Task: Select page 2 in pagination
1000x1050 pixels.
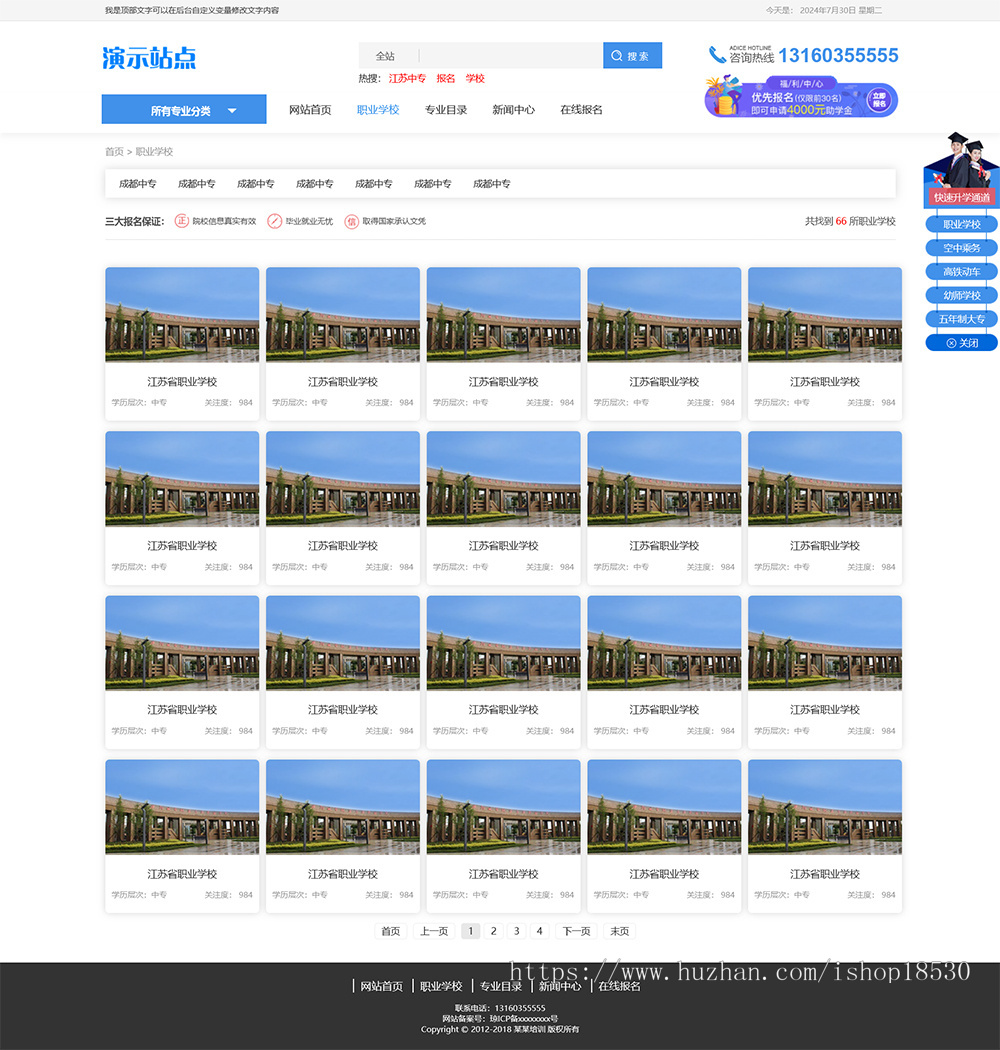Action: [x=494, y=931]
